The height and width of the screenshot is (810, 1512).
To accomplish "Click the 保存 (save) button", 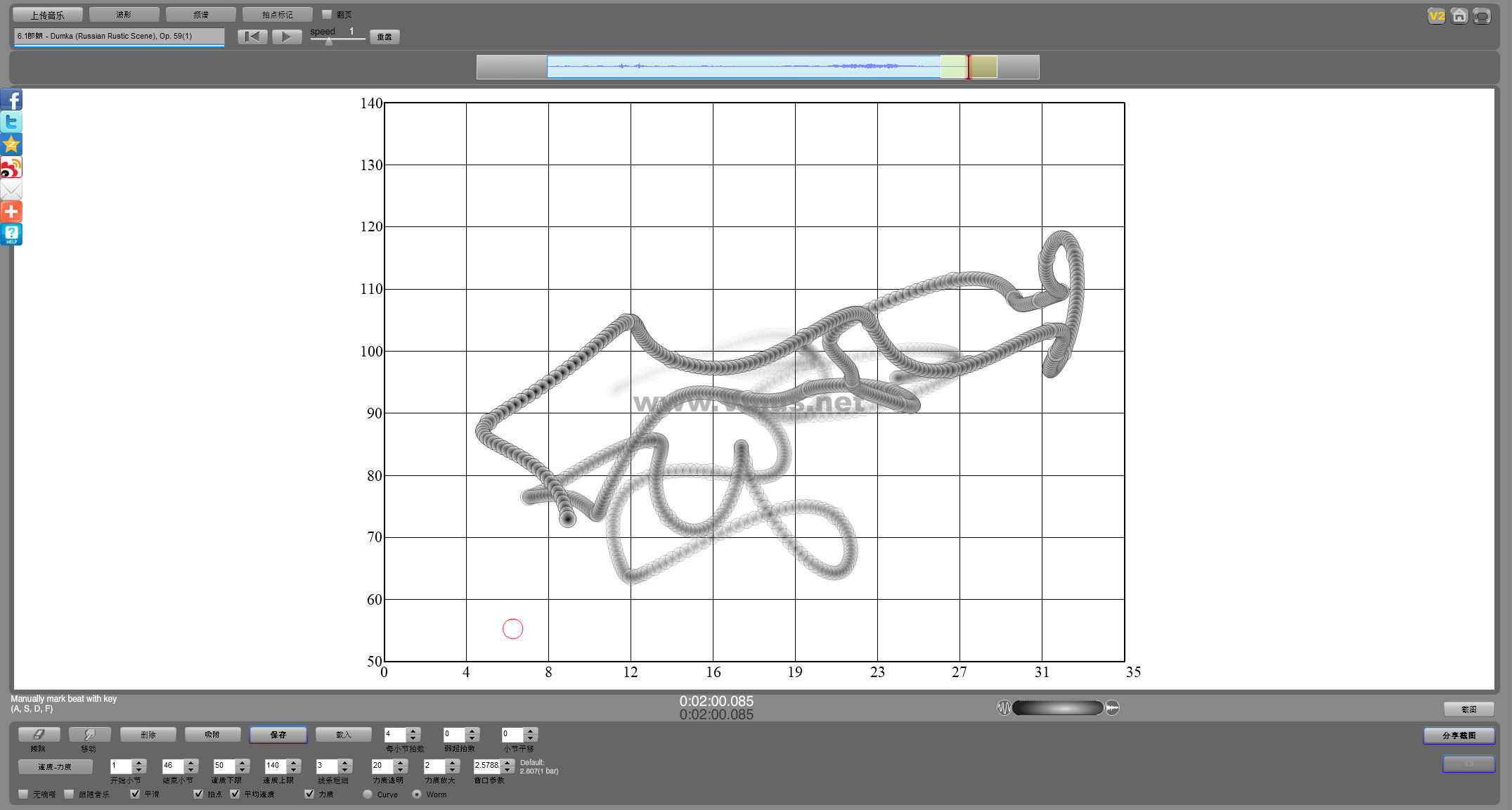I will (278, 734).
